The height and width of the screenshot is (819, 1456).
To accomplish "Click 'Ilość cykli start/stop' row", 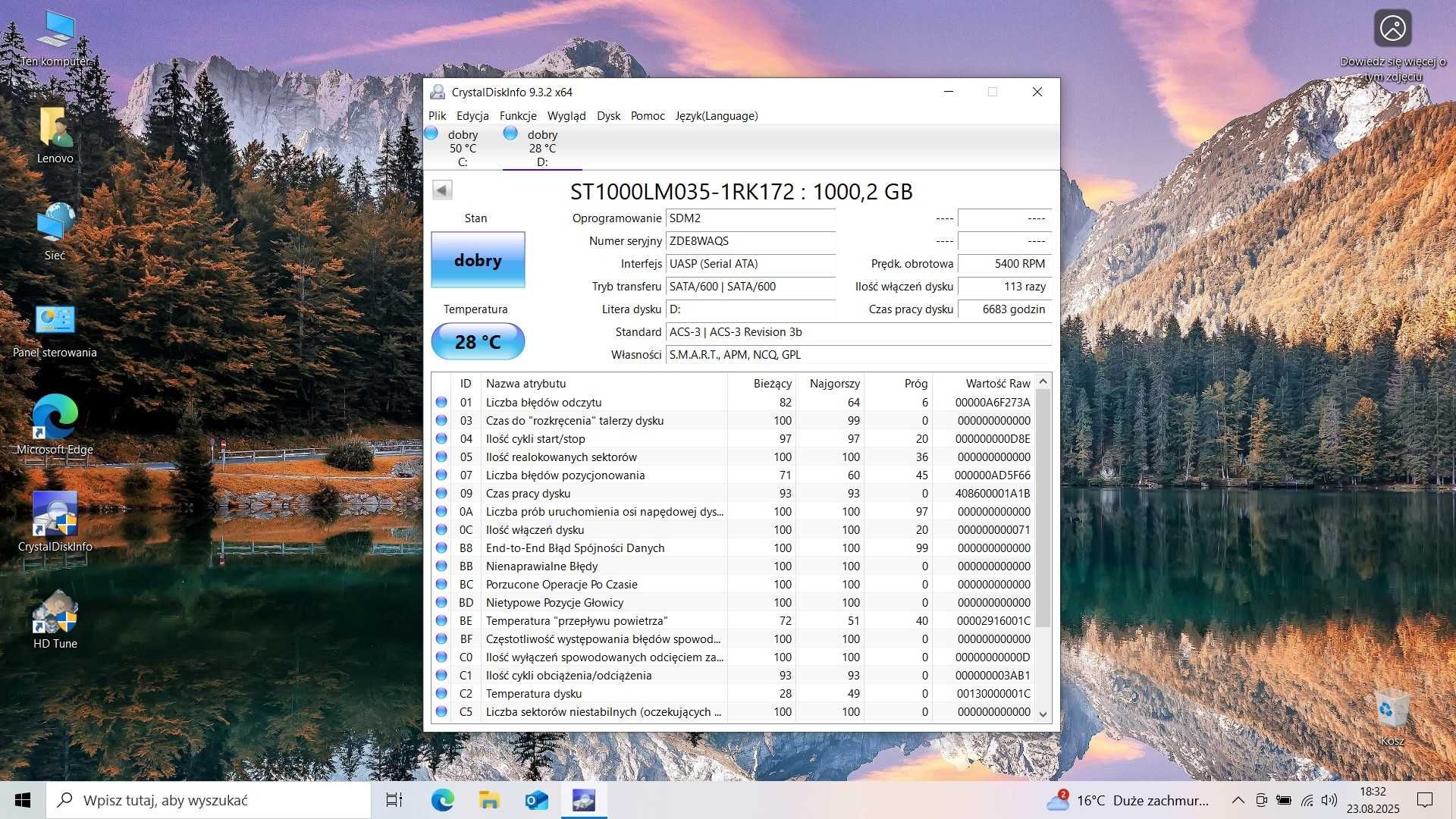I will tap(733, 438).
